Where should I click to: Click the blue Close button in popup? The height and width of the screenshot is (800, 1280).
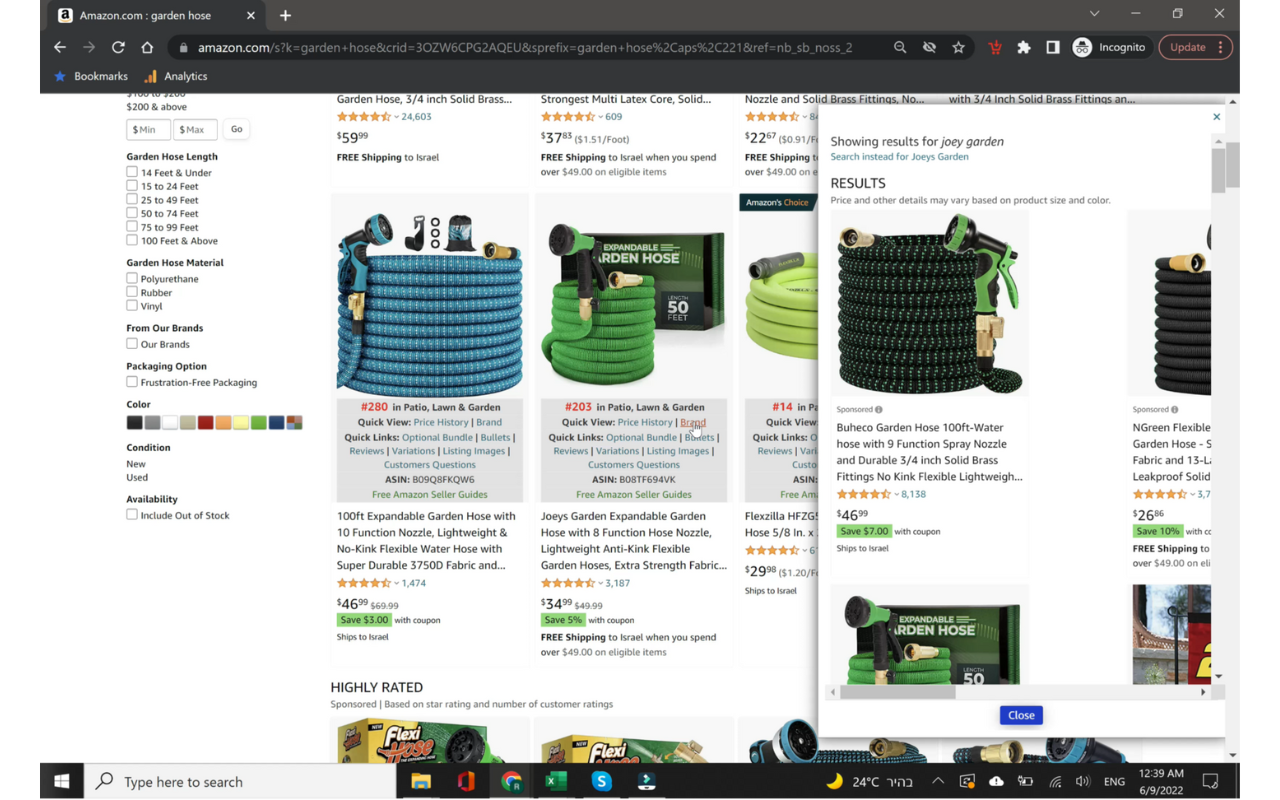[x=1021, y=715]
